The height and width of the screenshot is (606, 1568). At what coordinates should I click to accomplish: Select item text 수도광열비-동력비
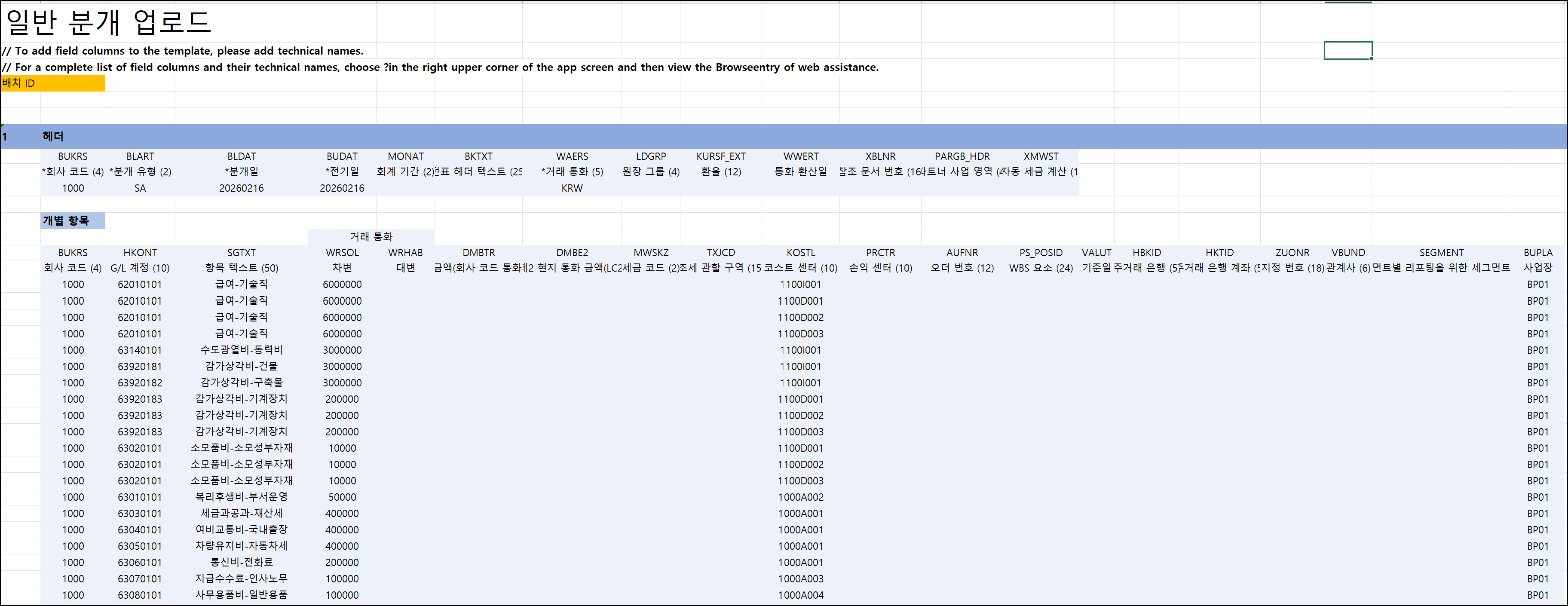click(x=241, y=350)
